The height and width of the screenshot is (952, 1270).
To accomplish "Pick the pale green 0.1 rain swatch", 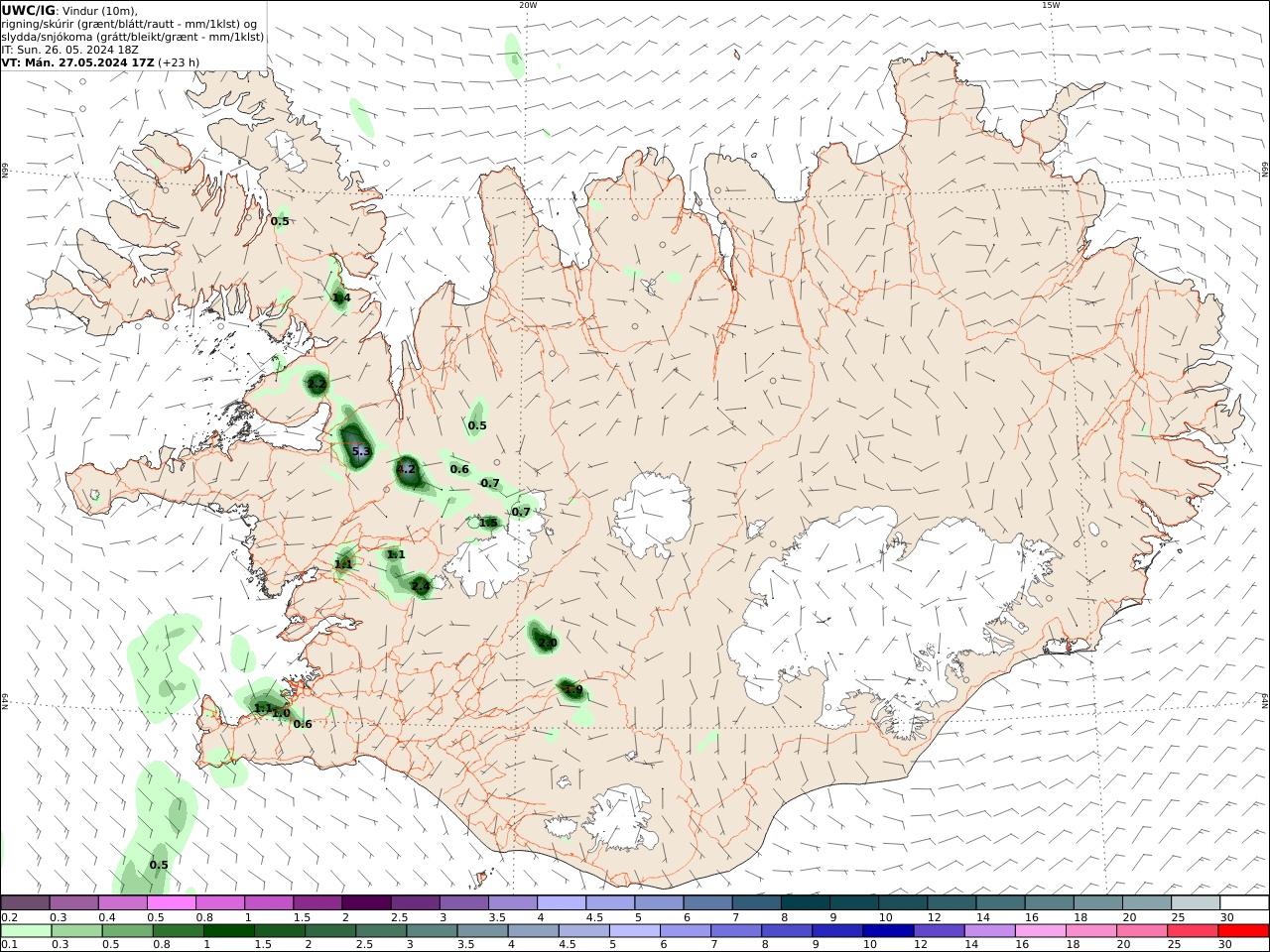I will coord(26,931).
